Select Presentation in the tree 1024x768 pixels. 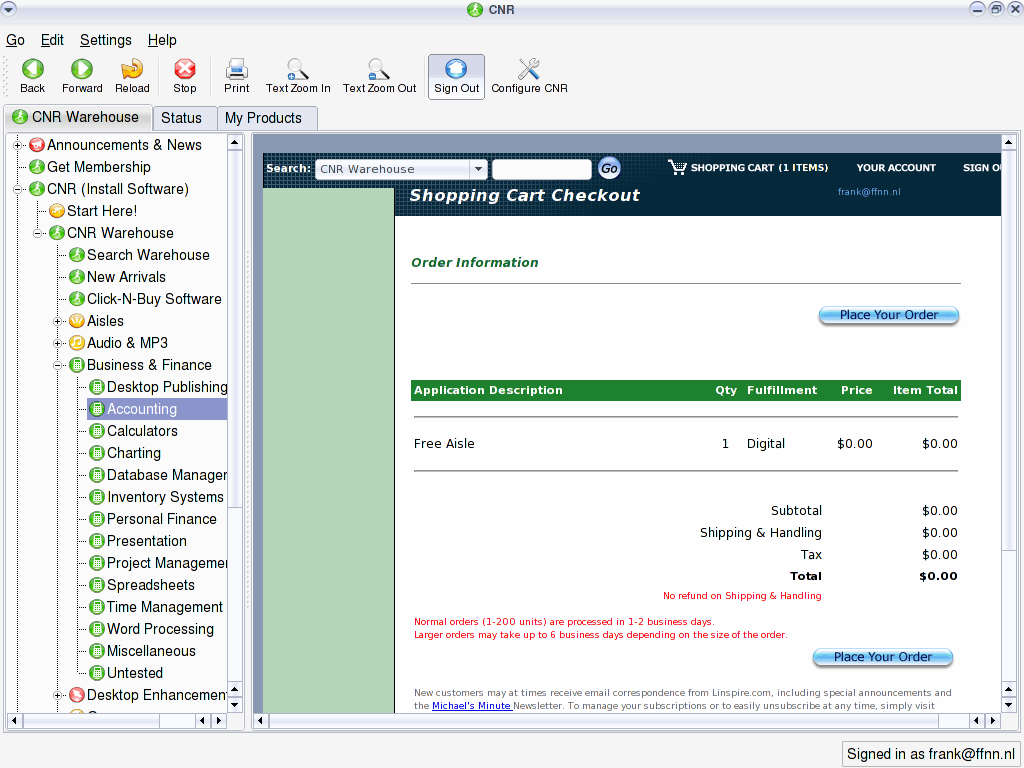[x=147, y=541]
